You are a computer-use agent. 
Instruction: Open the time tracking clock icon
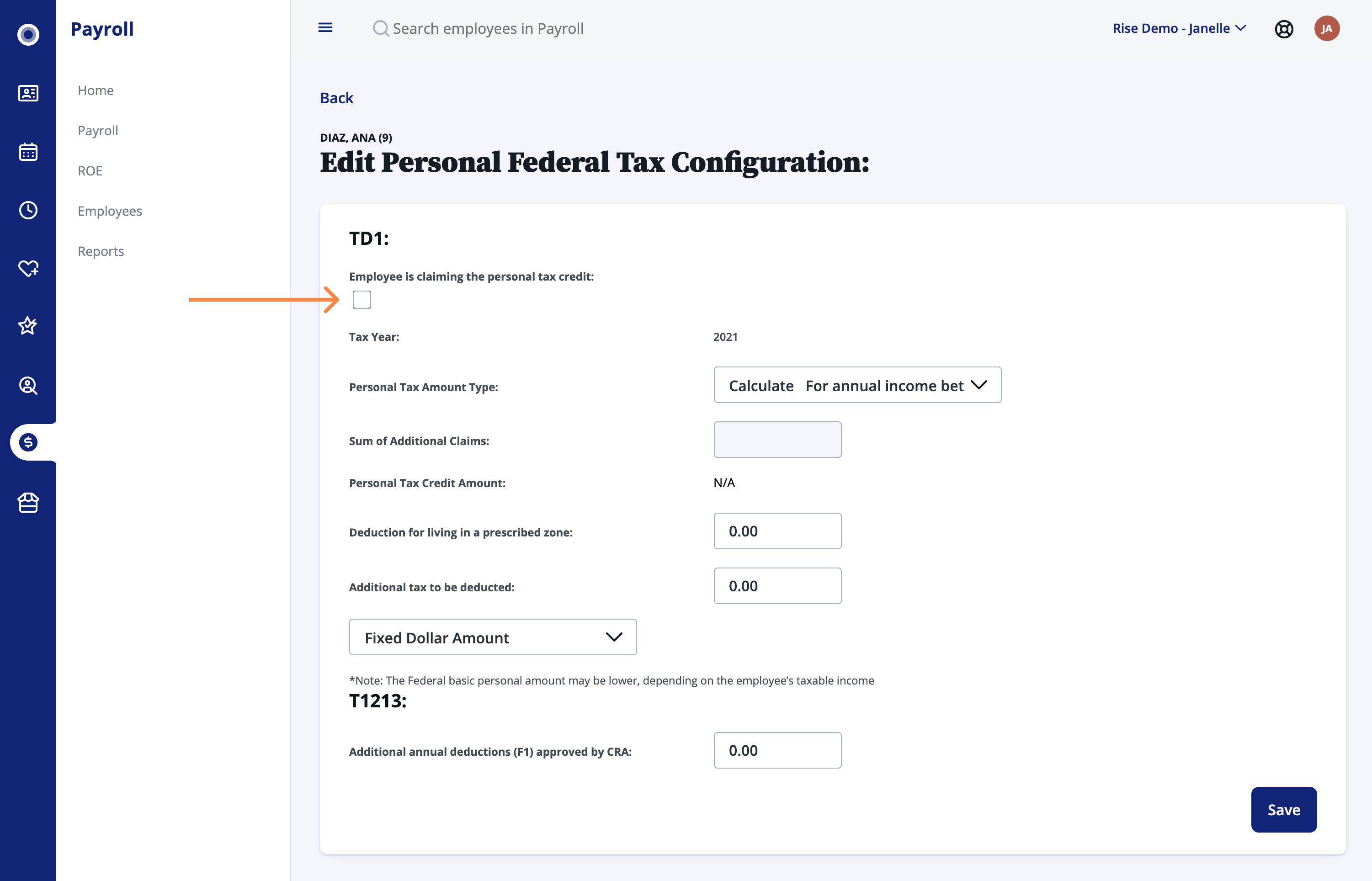(28, 210)
